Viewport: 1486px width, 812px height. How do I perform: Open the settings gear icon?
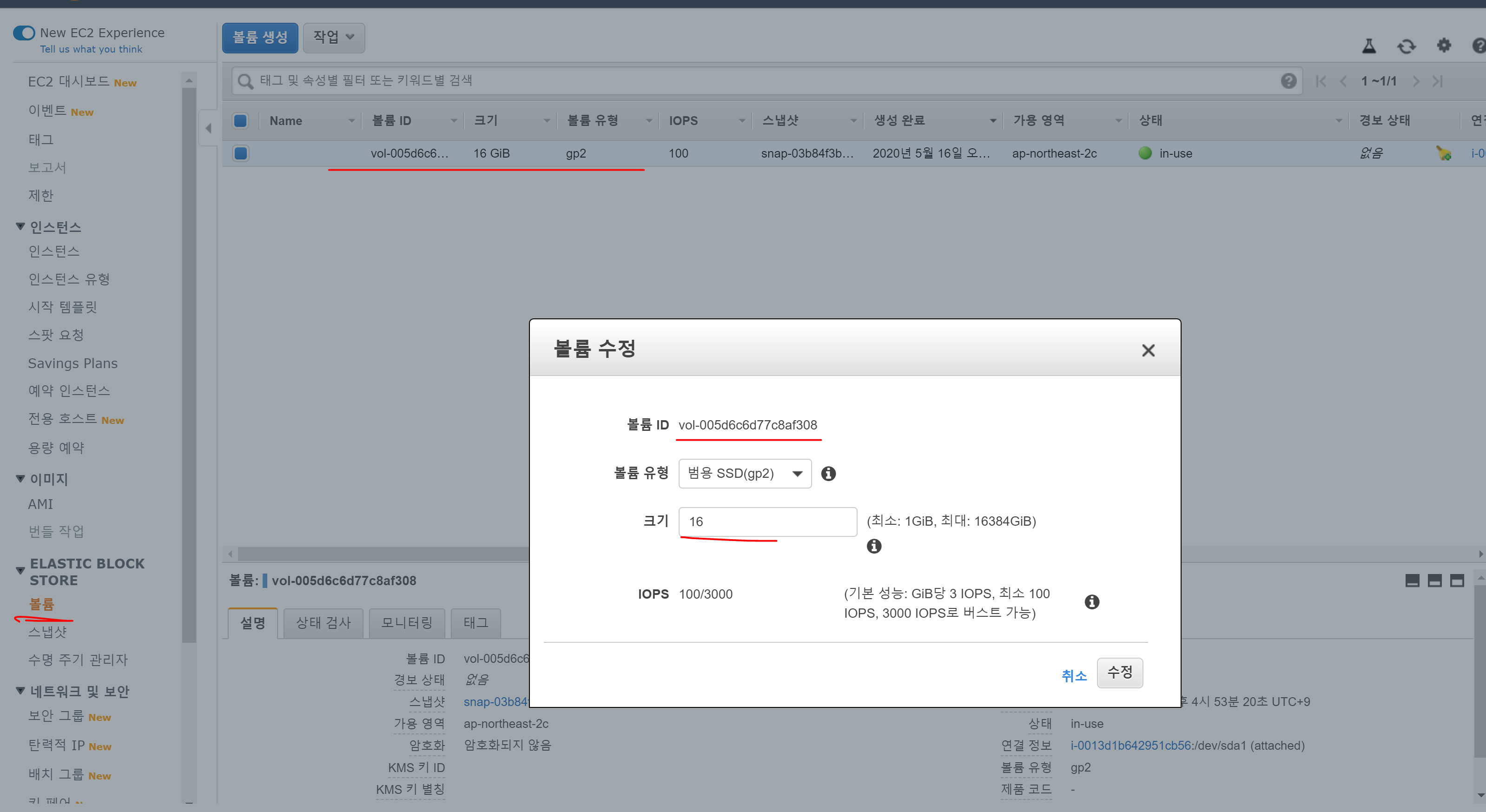coord(1443,46)
